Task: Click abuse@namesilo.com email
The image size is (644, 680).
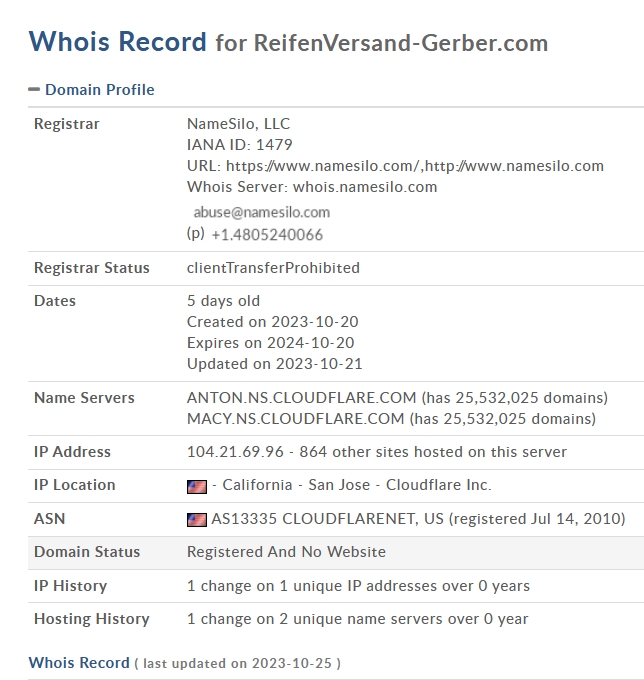Action: (262, 212)
